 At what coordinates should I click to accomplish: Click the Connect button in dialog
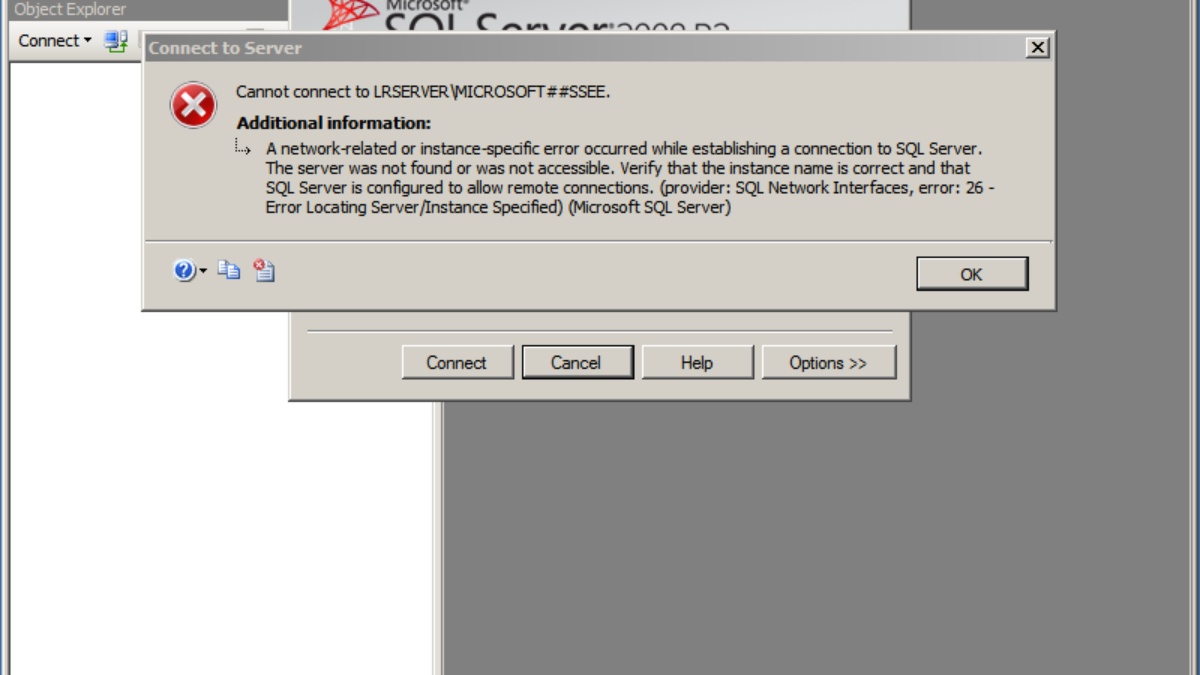tap(457, 363)
